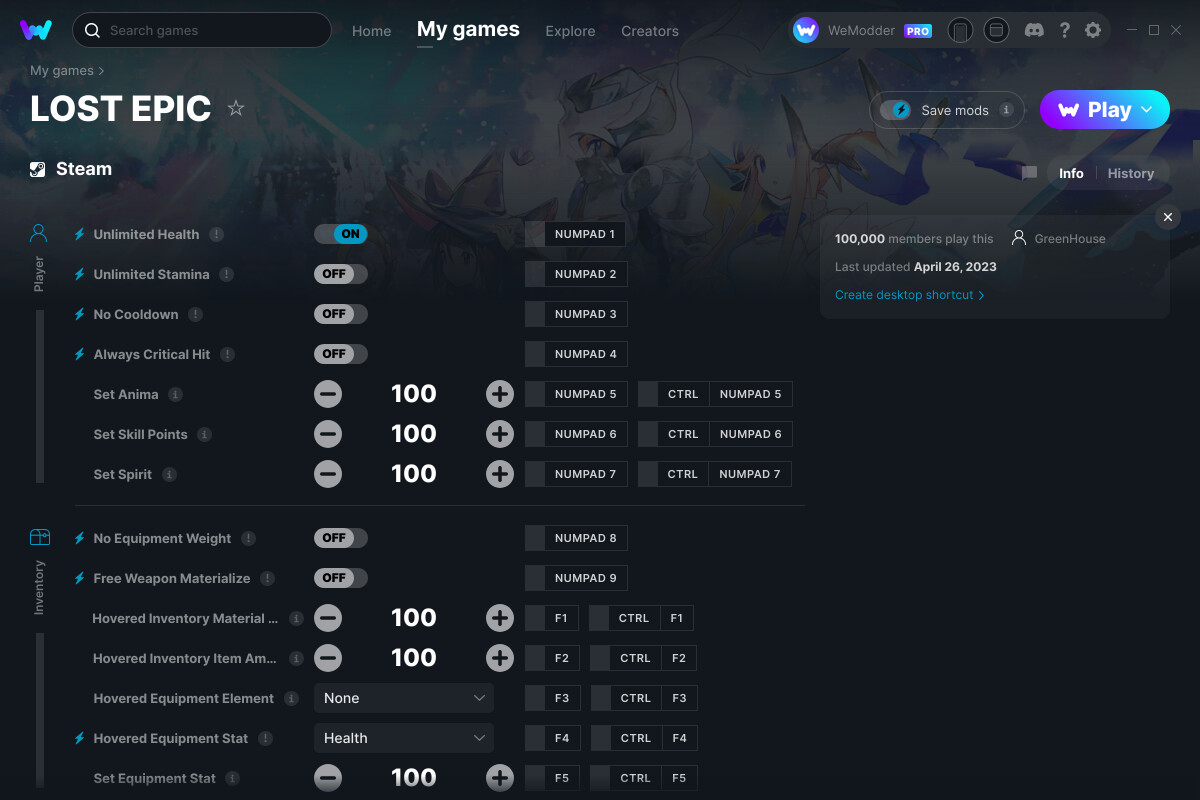
Task: Show info for Always Critical Hit
Action: point(227,354)
